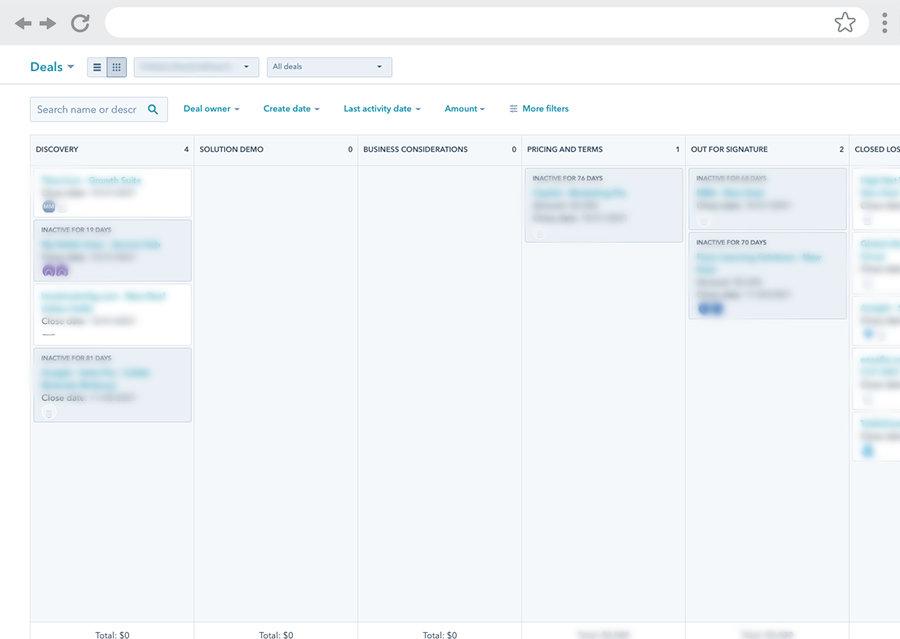The image size is (900, 639).
Task: Click the Solution Demo column header
Action: 276,149
